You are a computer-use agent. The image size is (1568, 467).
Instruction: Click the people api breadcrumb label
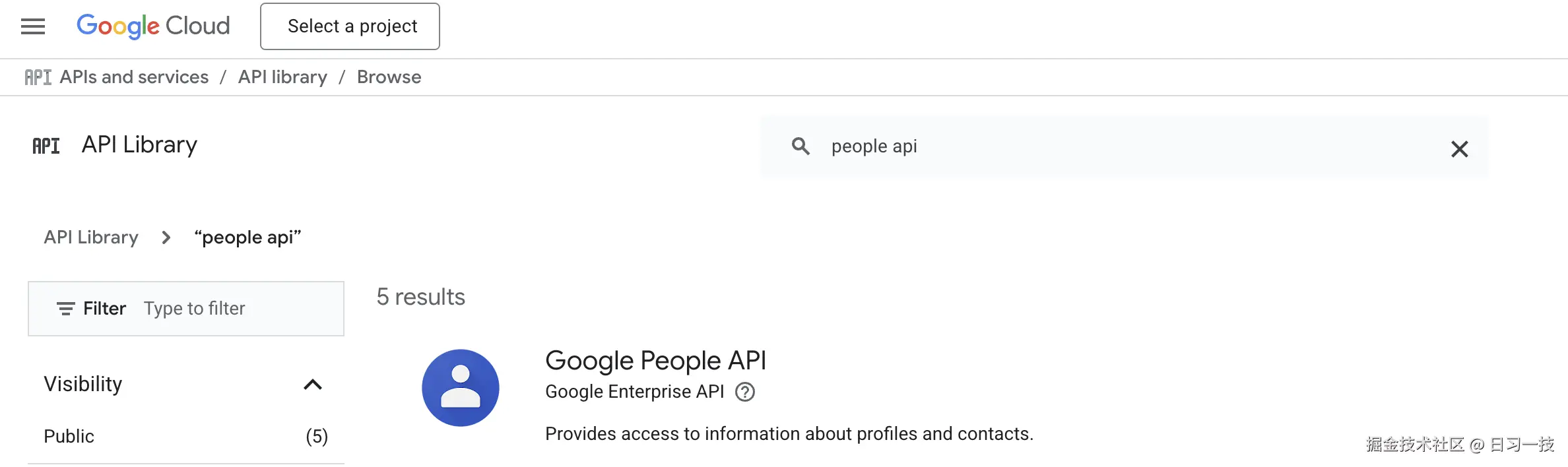247,237
